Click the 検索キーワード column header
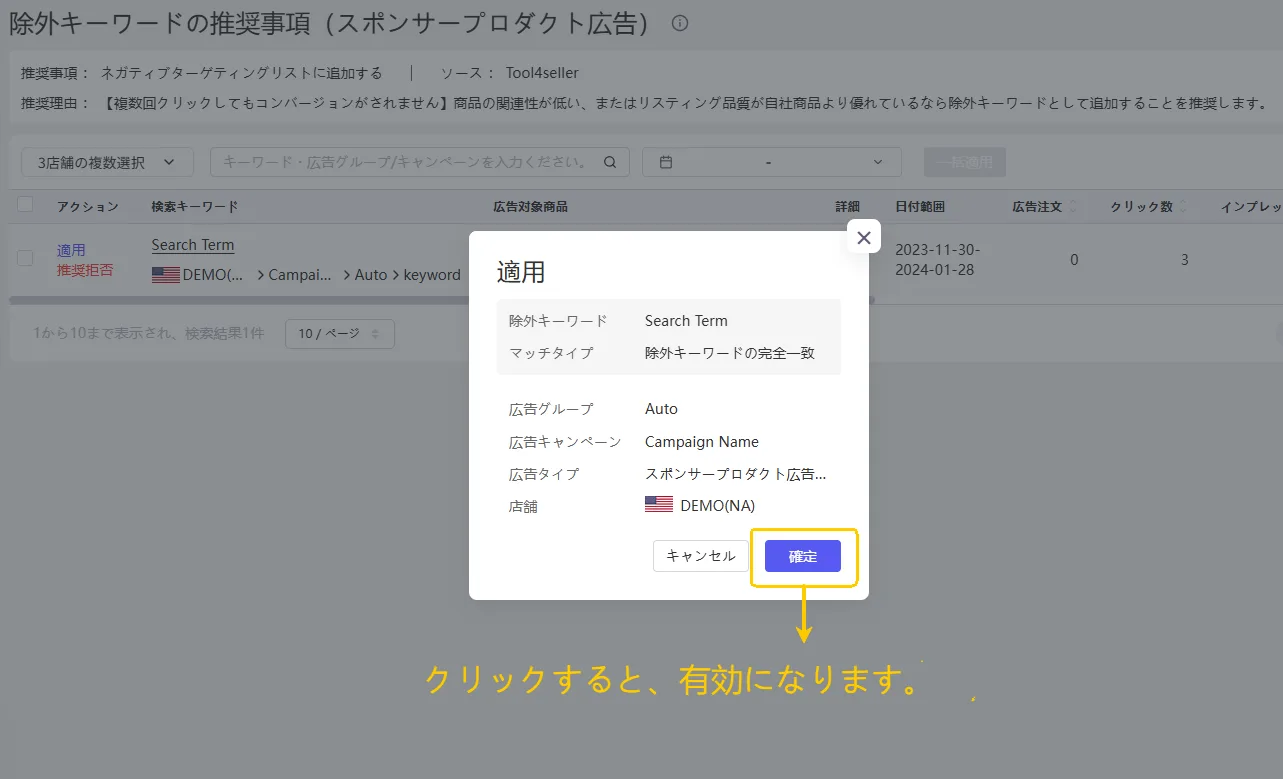The image size is (1283, 779). pyautogui.click(x=195, y=207)
